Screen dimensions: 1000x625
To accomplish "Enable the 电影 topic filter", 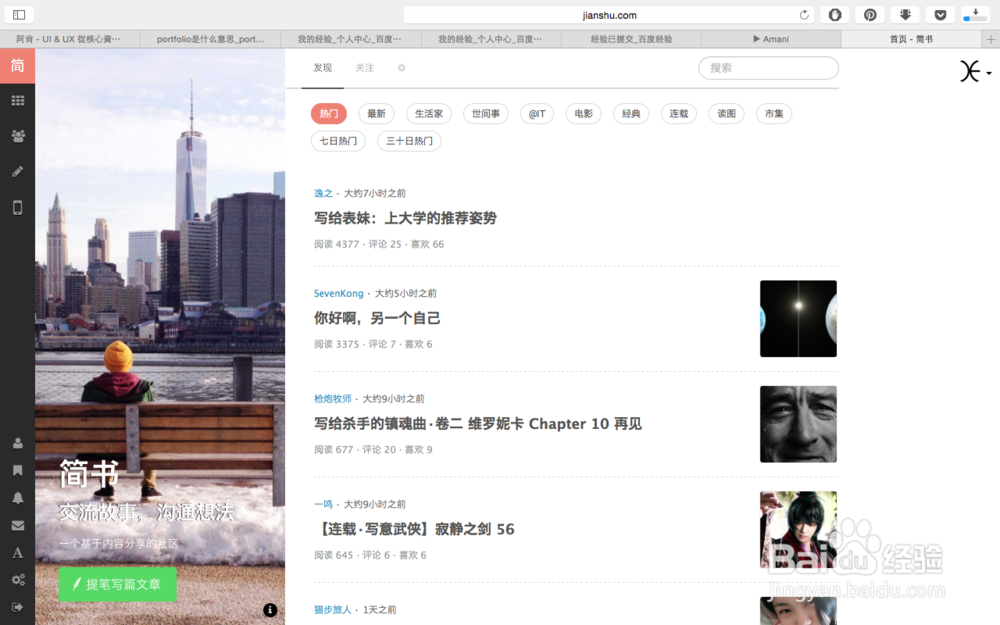I will point(583,113).
